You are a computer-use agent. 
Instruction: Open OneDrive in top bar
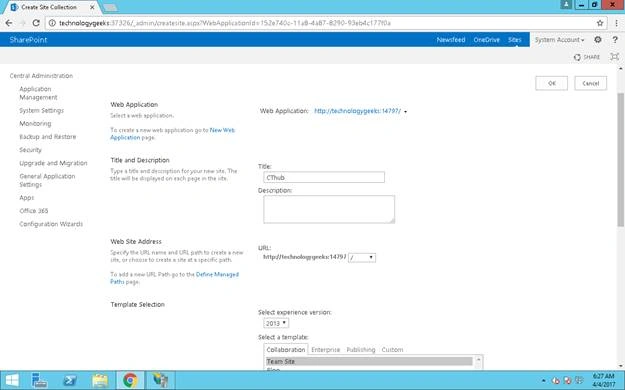(x=486, y=39)
